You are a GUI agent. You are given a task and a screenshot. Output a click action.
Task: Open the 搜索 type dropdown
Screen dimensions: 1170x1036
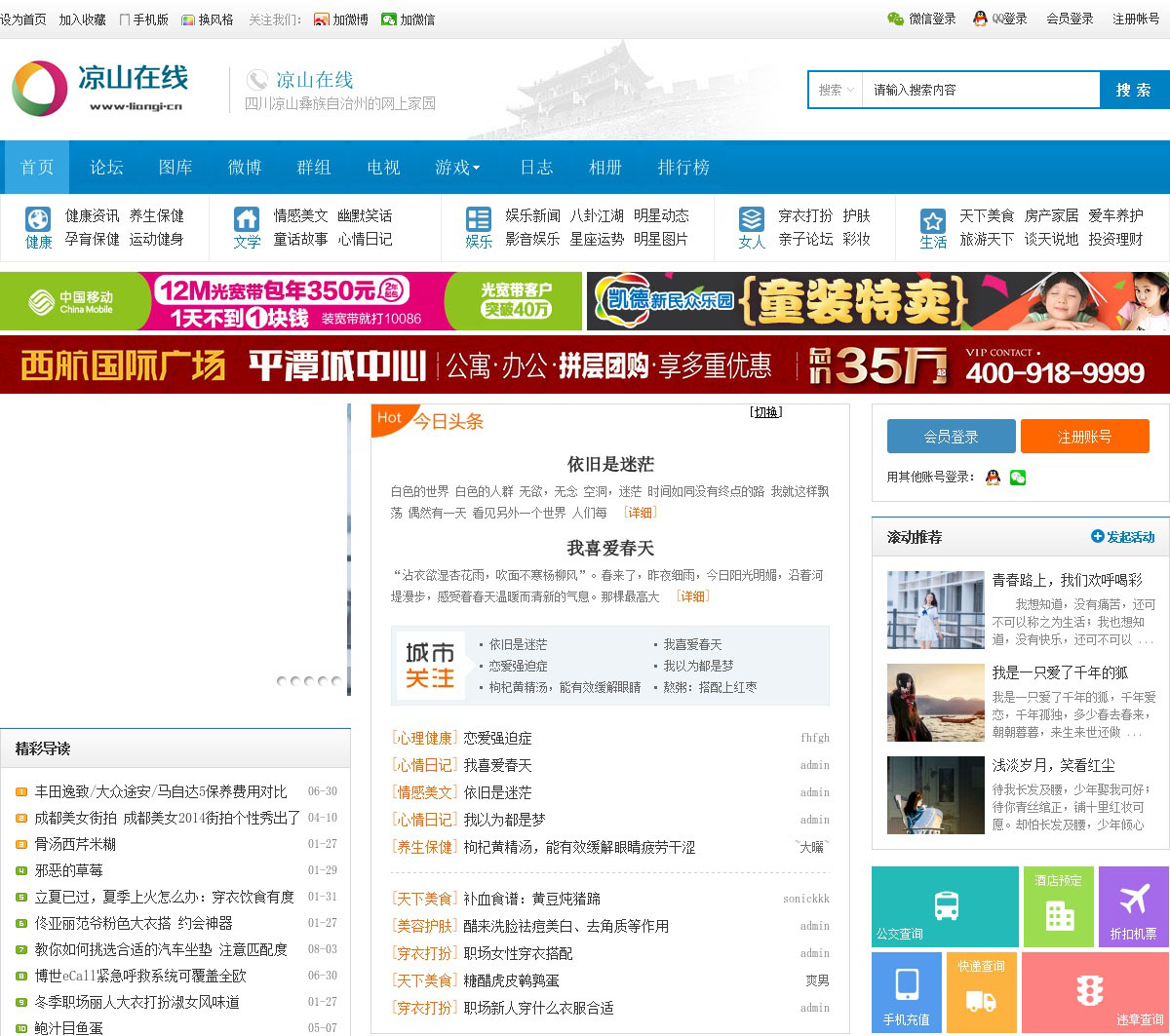(x=837, y=90)
